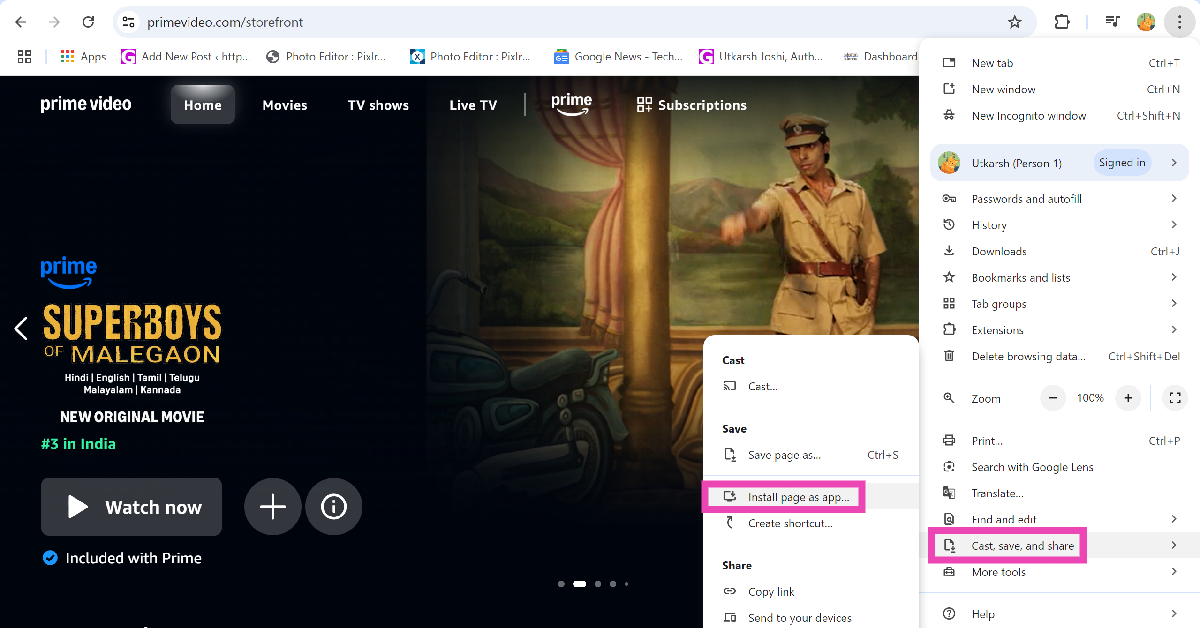
Task: Enter fullscreen using the zoom fullscreen icon
Action: click(x=1175, y=398)
